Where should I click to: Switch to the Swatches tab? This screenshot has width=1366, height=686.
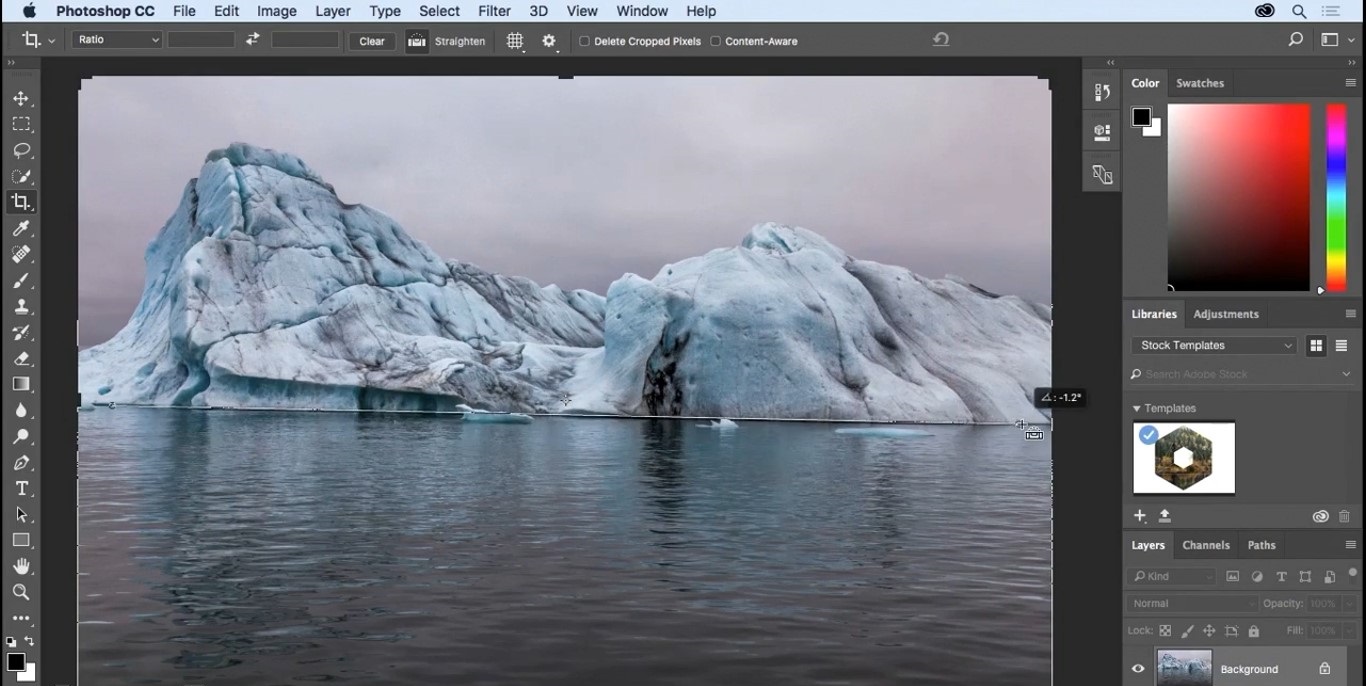coord(1200,83)
